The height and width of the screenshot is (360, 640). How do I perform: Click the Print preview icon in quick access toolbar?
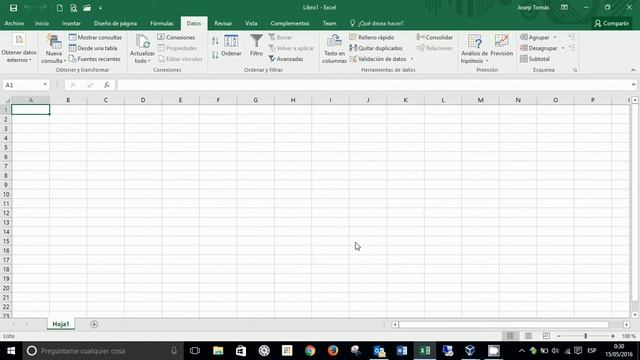[x=73, y=8]
